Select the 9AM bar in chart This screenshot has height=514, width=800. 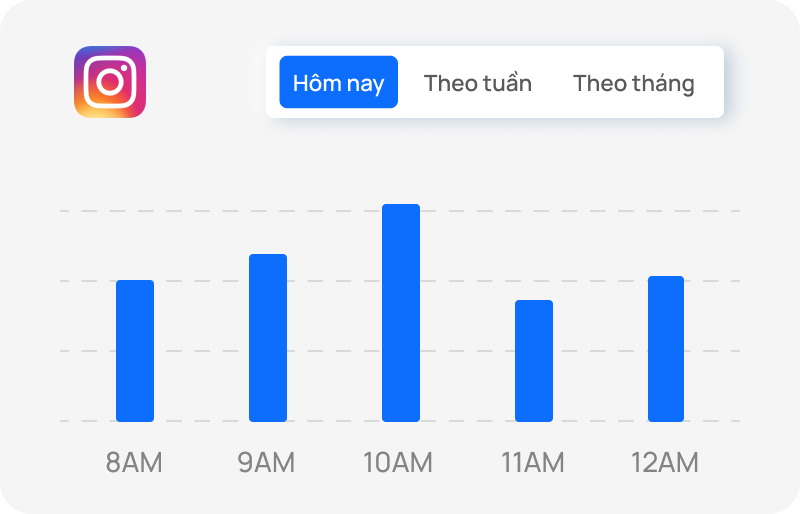[268, 338]
